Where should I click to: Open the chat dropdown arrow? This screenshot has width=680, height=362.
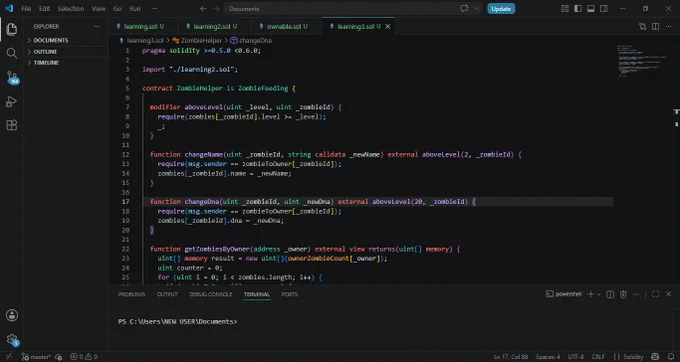tap(476, 9)
